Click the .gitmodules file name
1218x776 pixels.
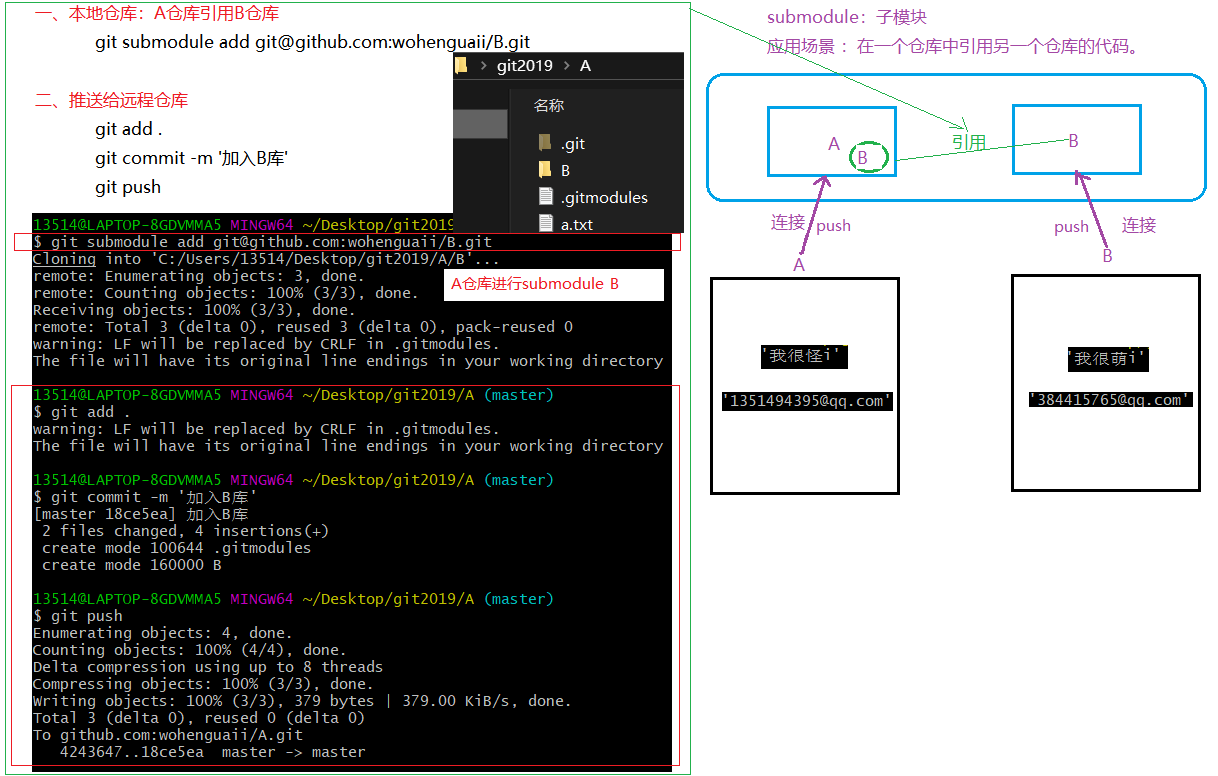click(604, 197)
